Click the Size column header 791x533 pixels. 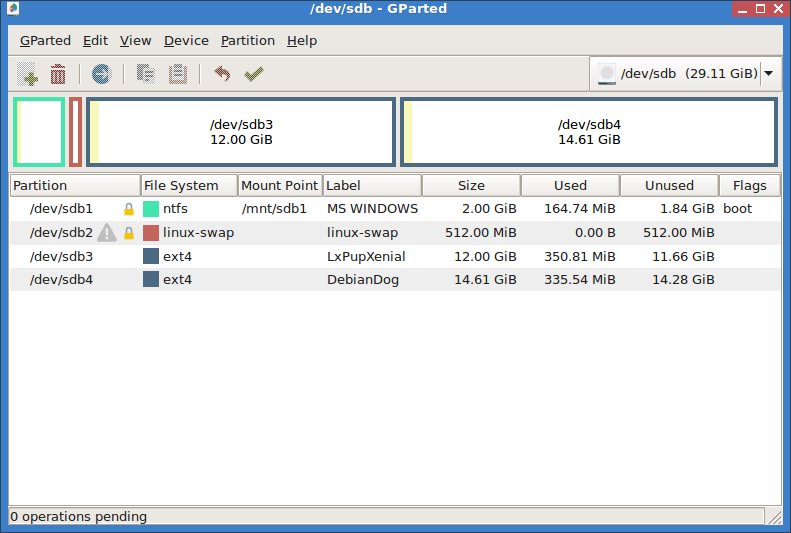pyautogui.click(x=471, y=186)
